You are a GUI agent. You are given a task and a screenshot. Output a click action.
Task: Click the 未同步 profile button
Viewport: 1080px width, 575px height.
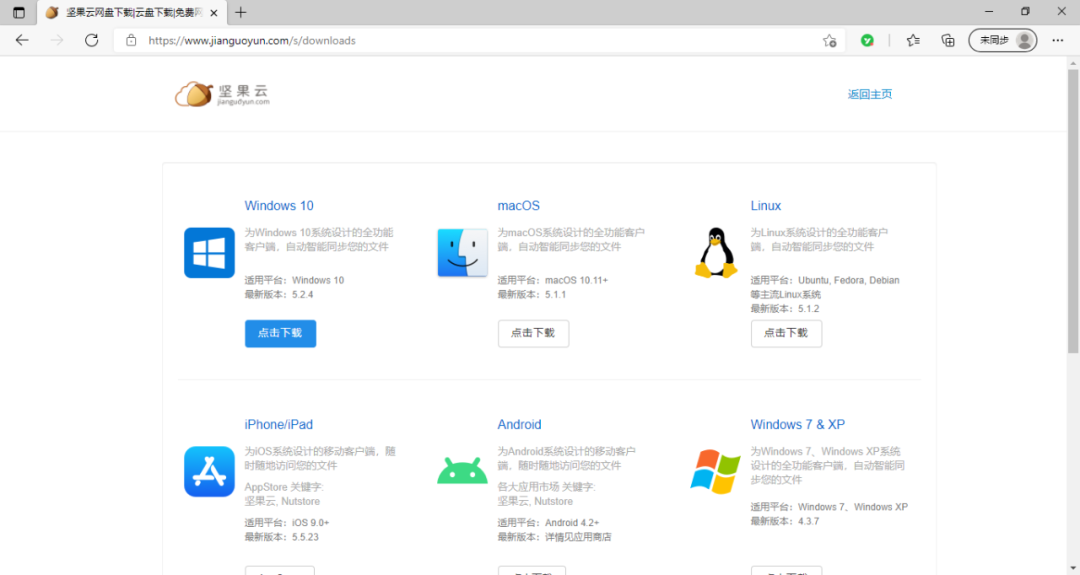pos(1003,41)
